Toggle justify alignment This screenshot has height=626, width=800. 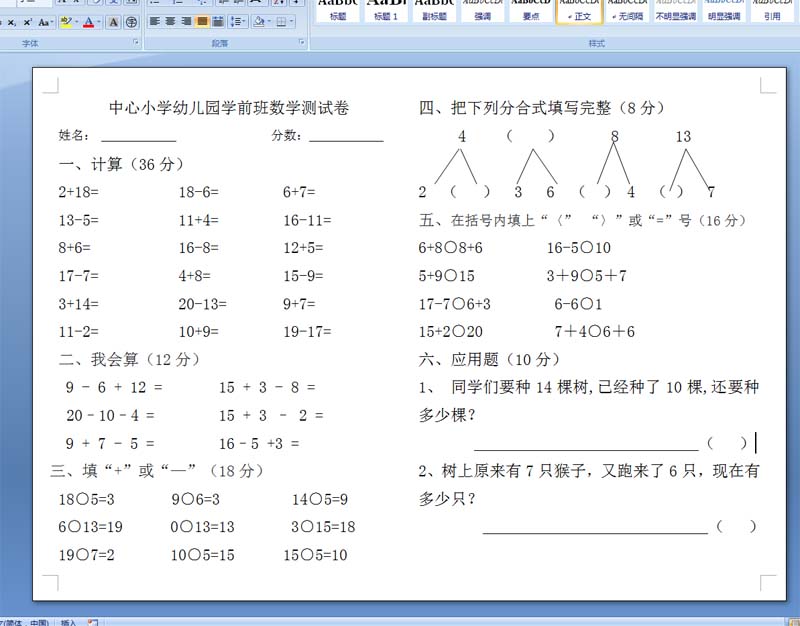[x=202, y=22]
